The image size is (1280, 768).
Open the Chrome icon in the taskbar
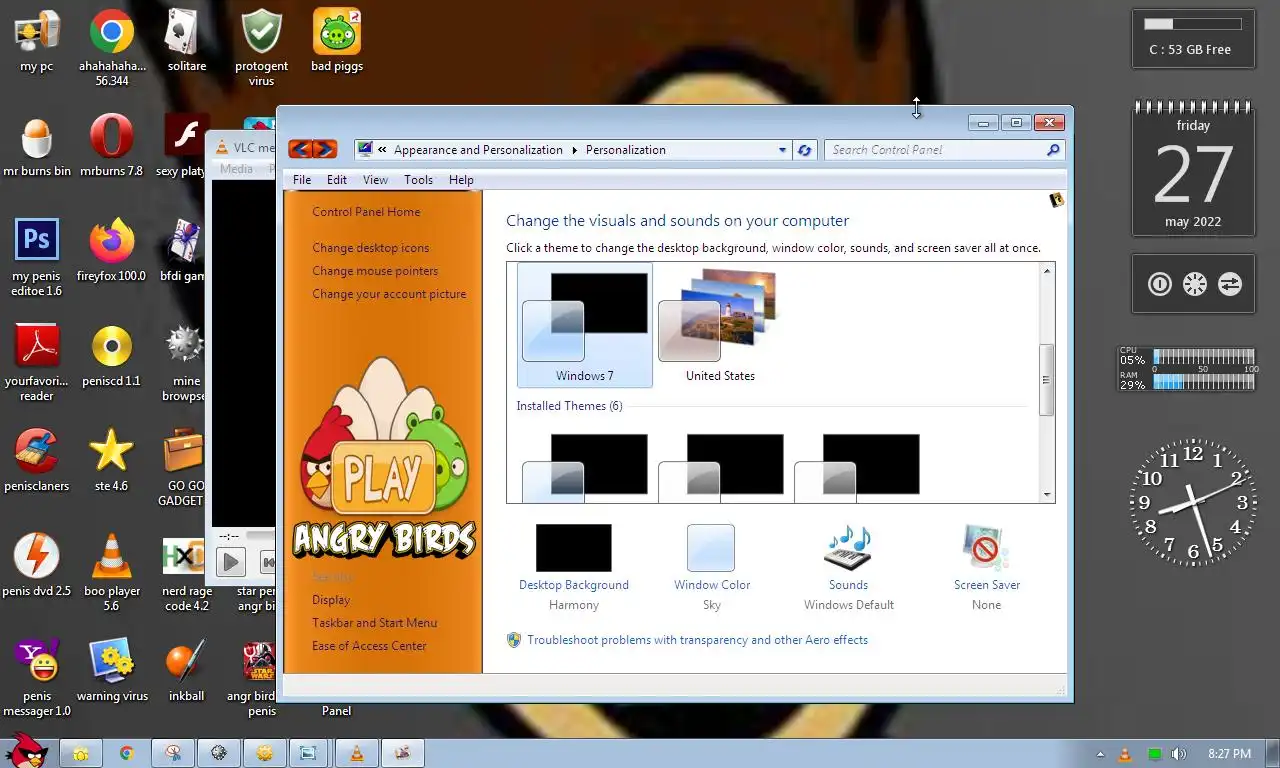[x=127, y=753]
